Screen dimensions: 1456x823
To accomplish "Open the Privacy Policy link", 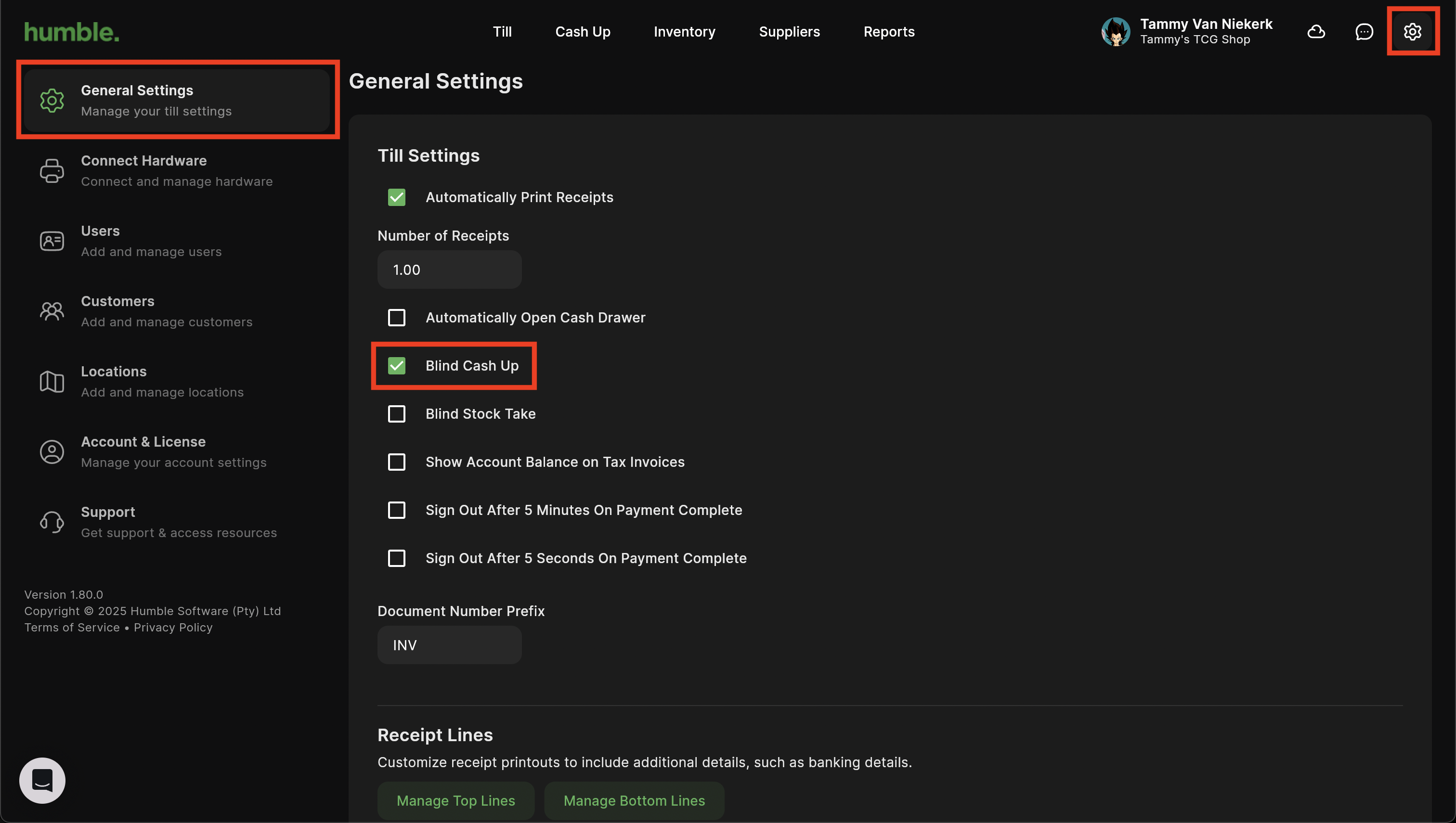I will tap(173, 628).
